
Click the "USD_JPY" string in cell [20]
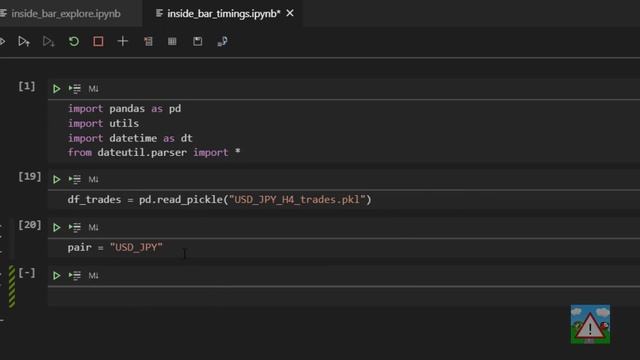(x=136, y=247)
